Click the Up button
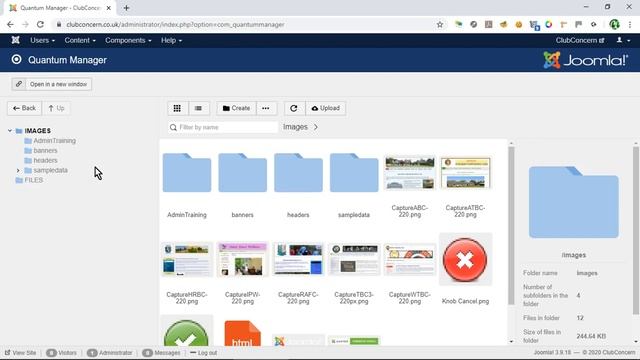 tap(56, 108)
